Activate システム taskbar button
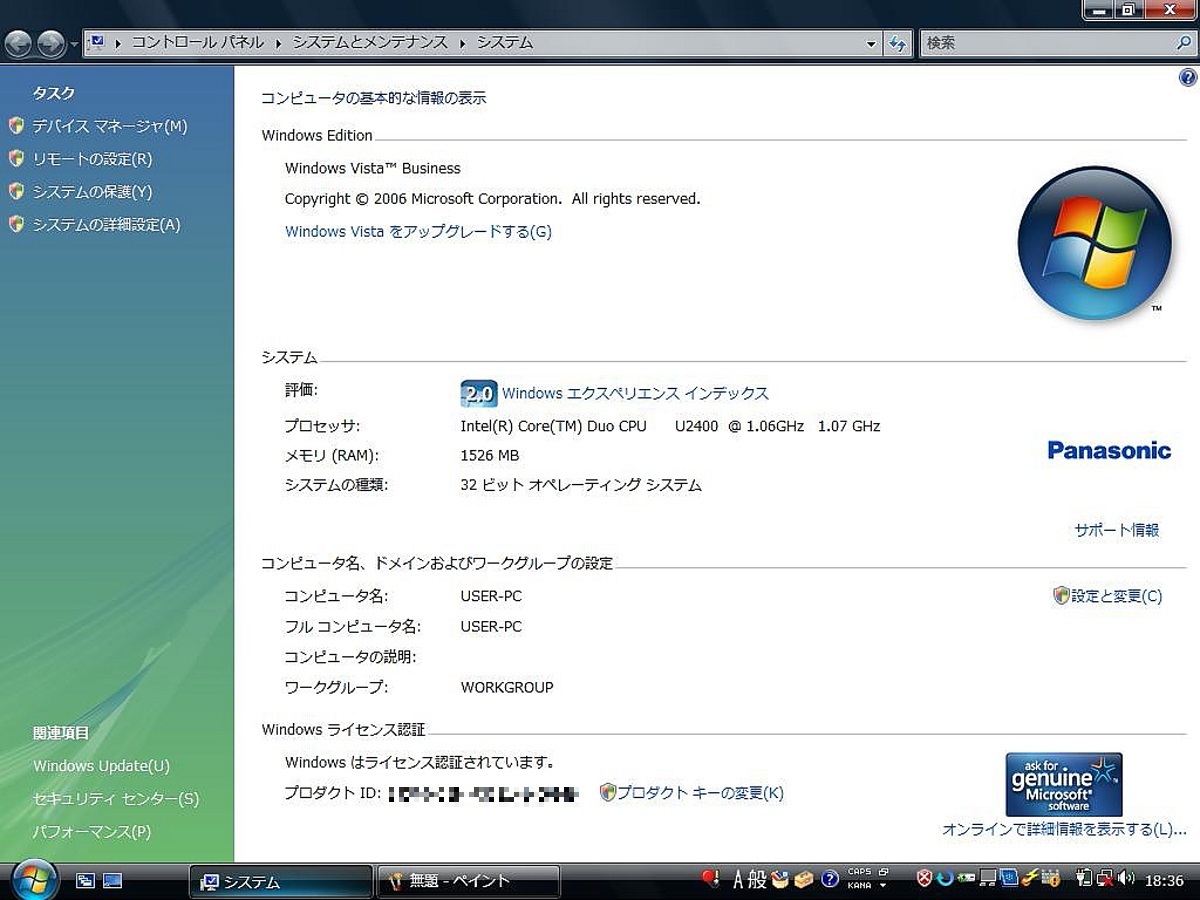This screenshot has height=900, width=1200. [280, 881]
